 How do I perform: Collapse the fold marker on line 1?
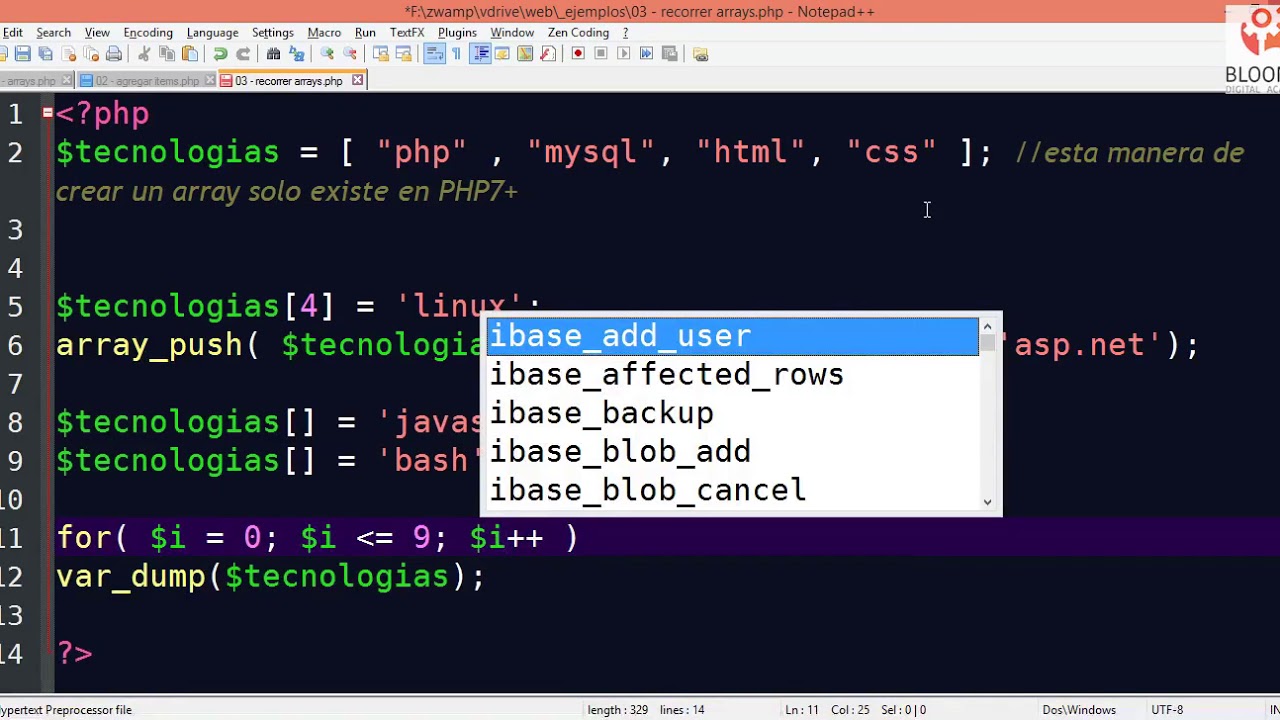47,113
